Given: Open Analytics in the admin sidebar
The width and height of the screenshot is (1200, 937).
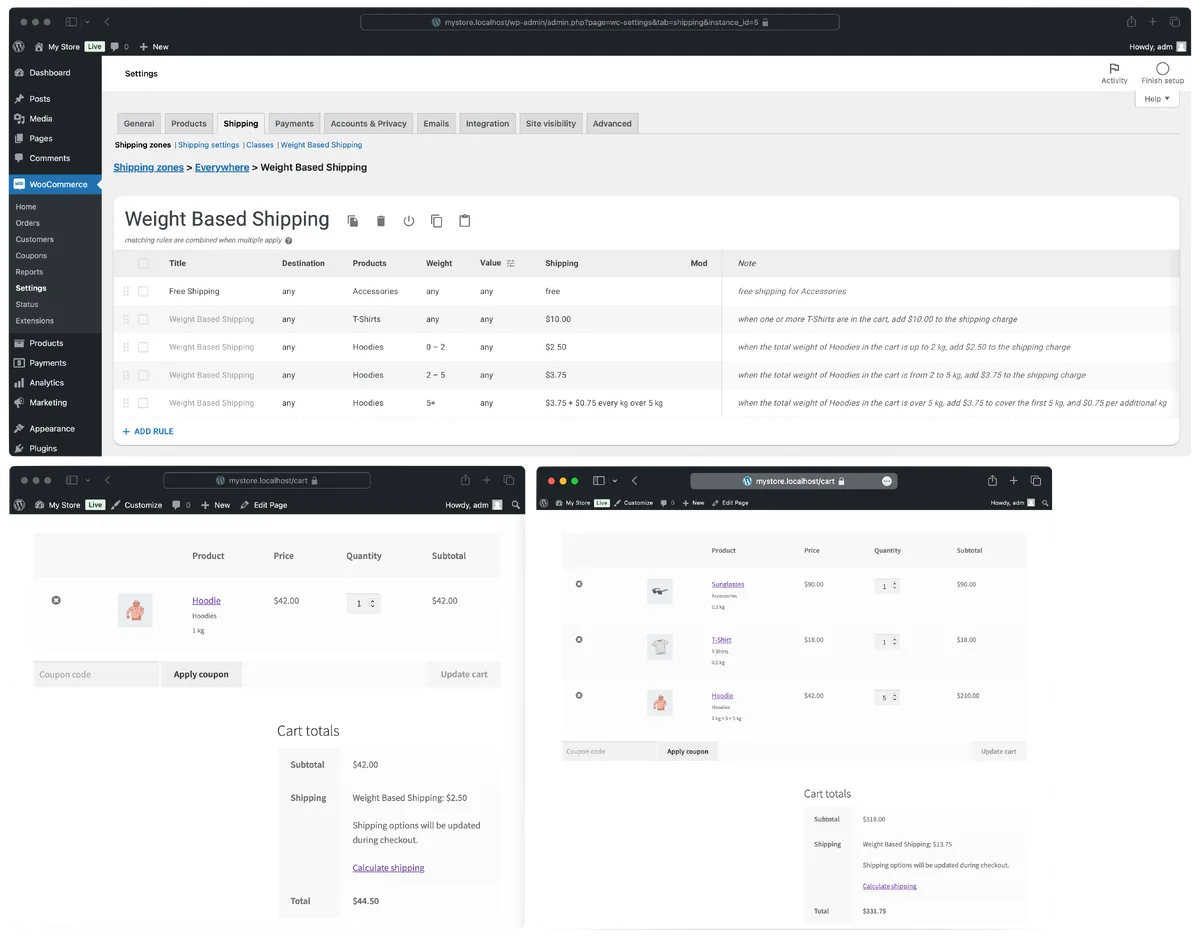Looking at the screenshot, I should [x=47, y=382].
